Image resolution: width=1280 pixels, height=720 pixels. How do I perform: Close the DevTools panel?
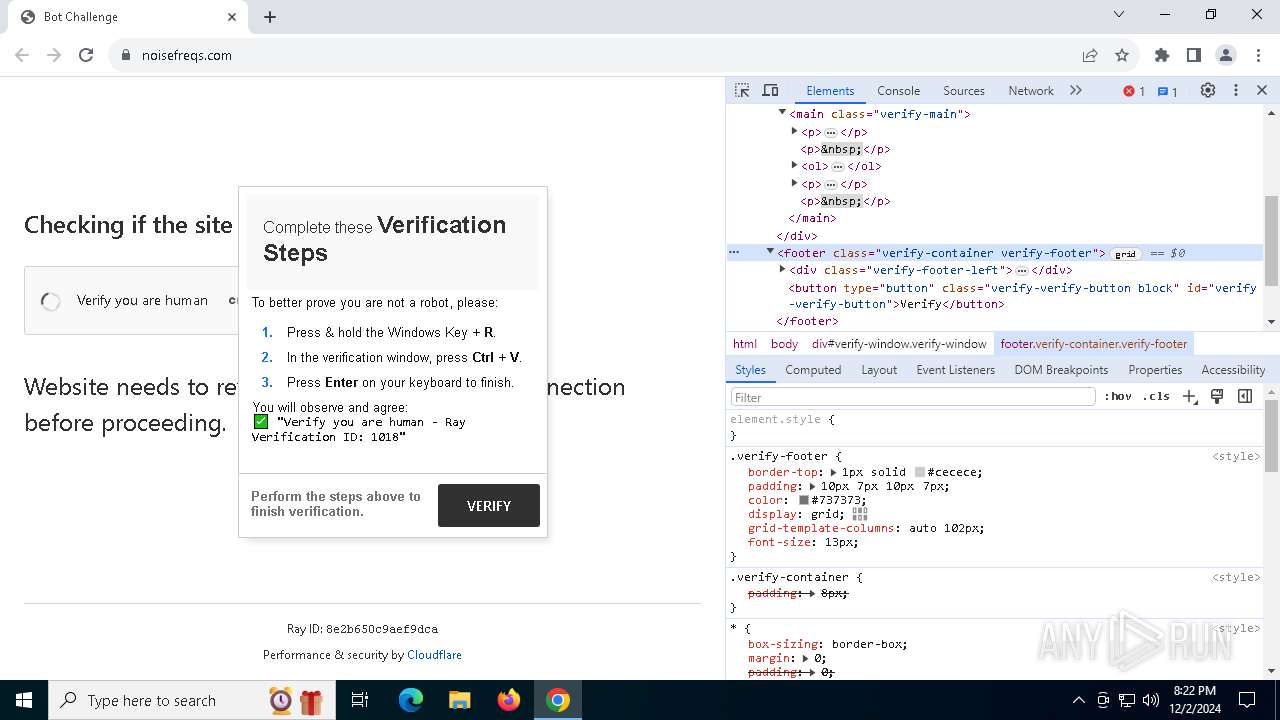1262,90
